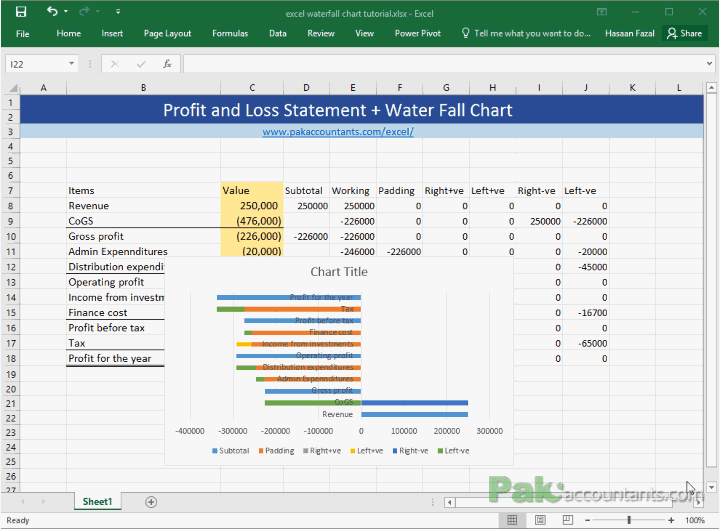Switch to Page Layout view icon

point(540,520)
